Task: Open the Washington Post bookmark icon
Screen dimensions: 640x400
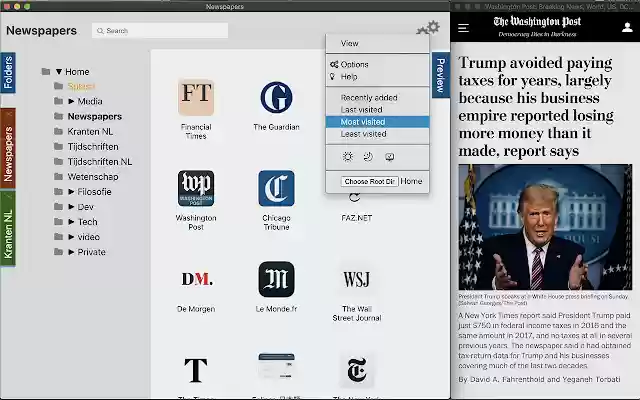Action: 196,188
